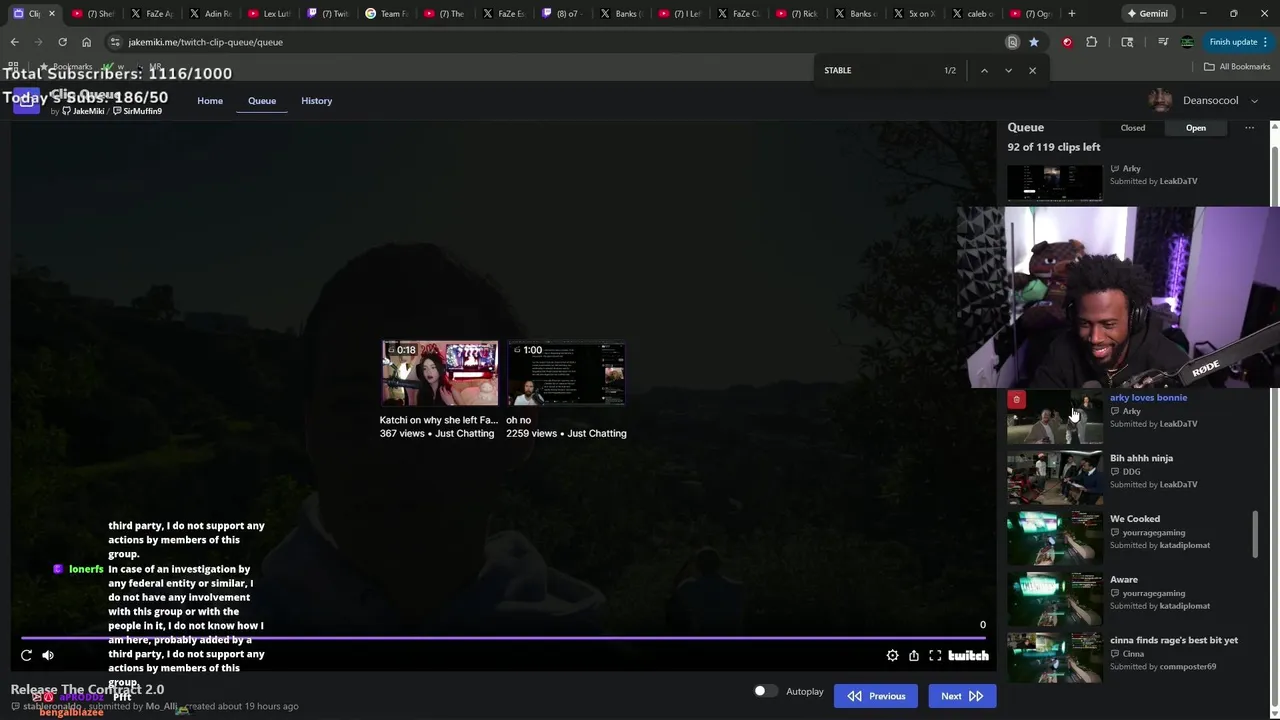Set the queue to Closed

(1133, 128)
